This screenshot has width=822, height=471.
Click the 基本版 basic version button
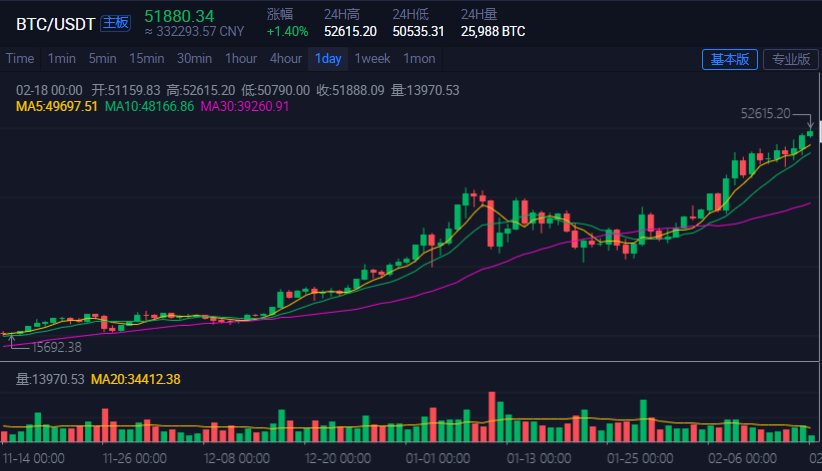[730, 59]
